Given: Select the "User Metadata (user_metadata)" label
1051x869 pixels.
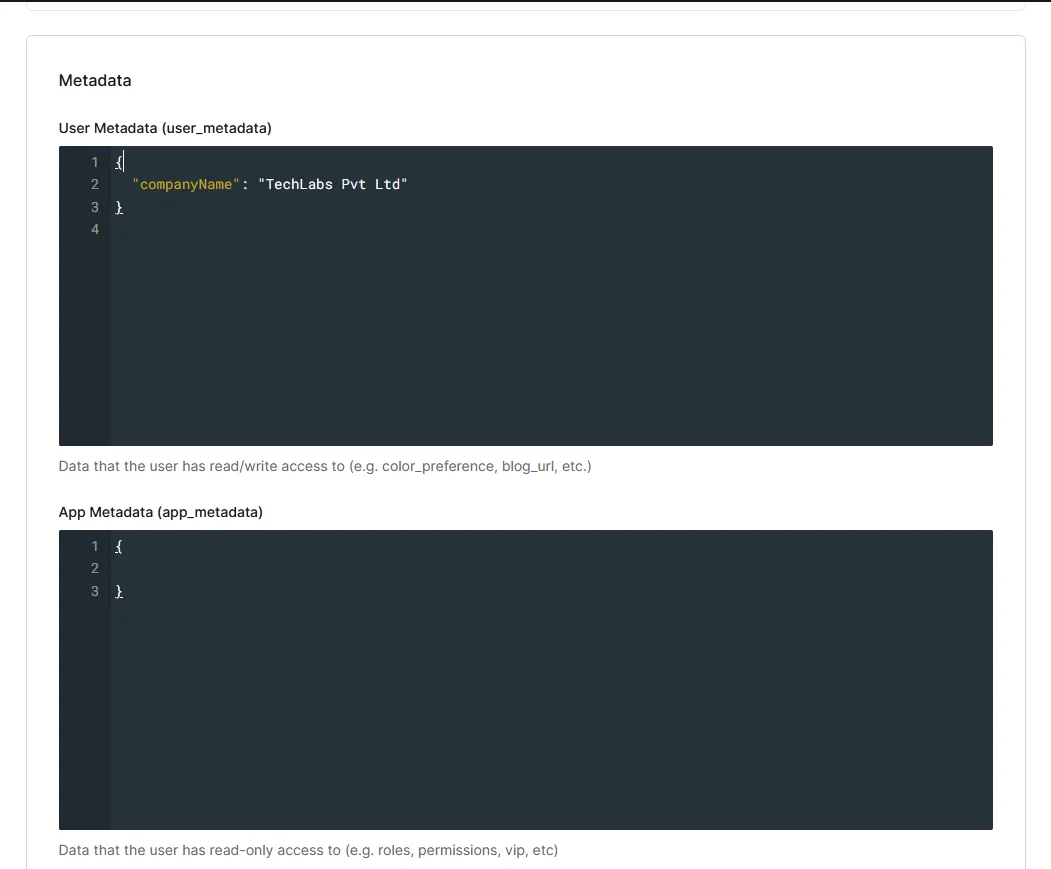Looking at the screenshot, I should pos(162,128).
